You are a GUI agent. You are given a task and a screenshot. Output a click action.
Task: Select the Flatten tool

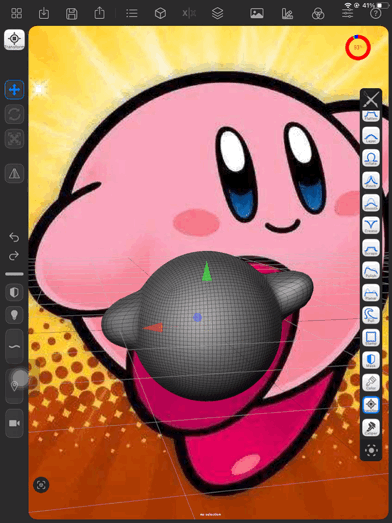pyautogui.click(x=371, y=116)
